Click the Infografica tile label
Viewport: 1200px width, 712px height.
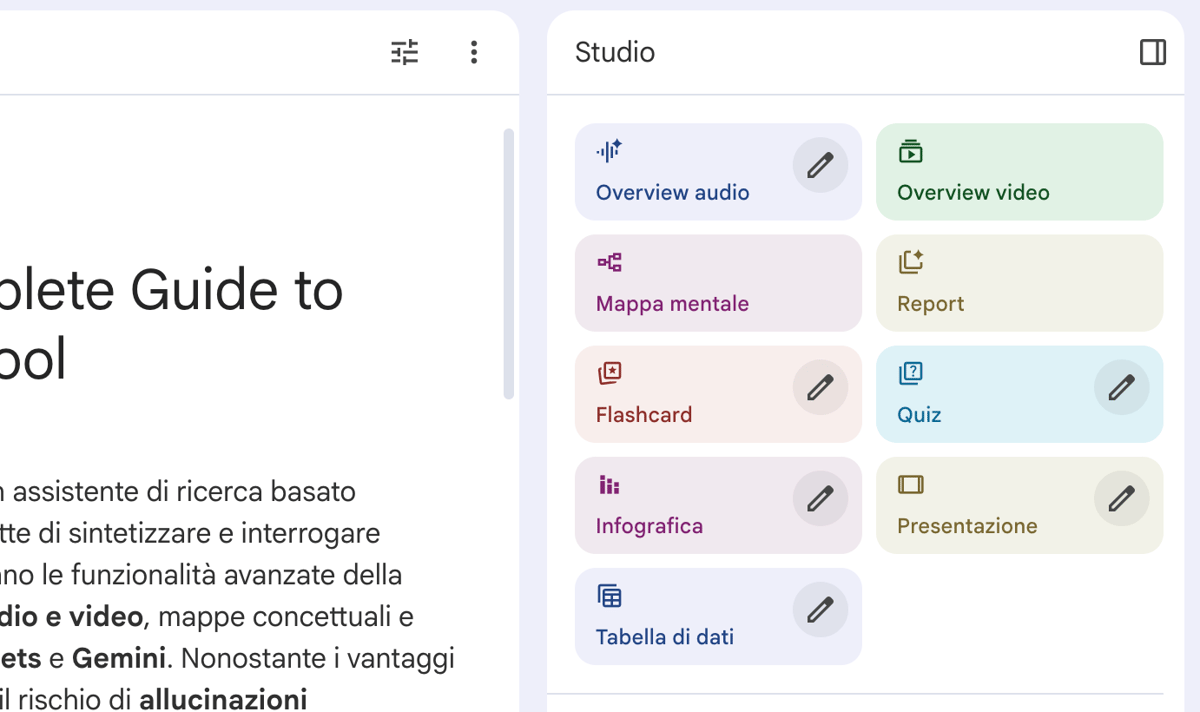coord(649,525)
